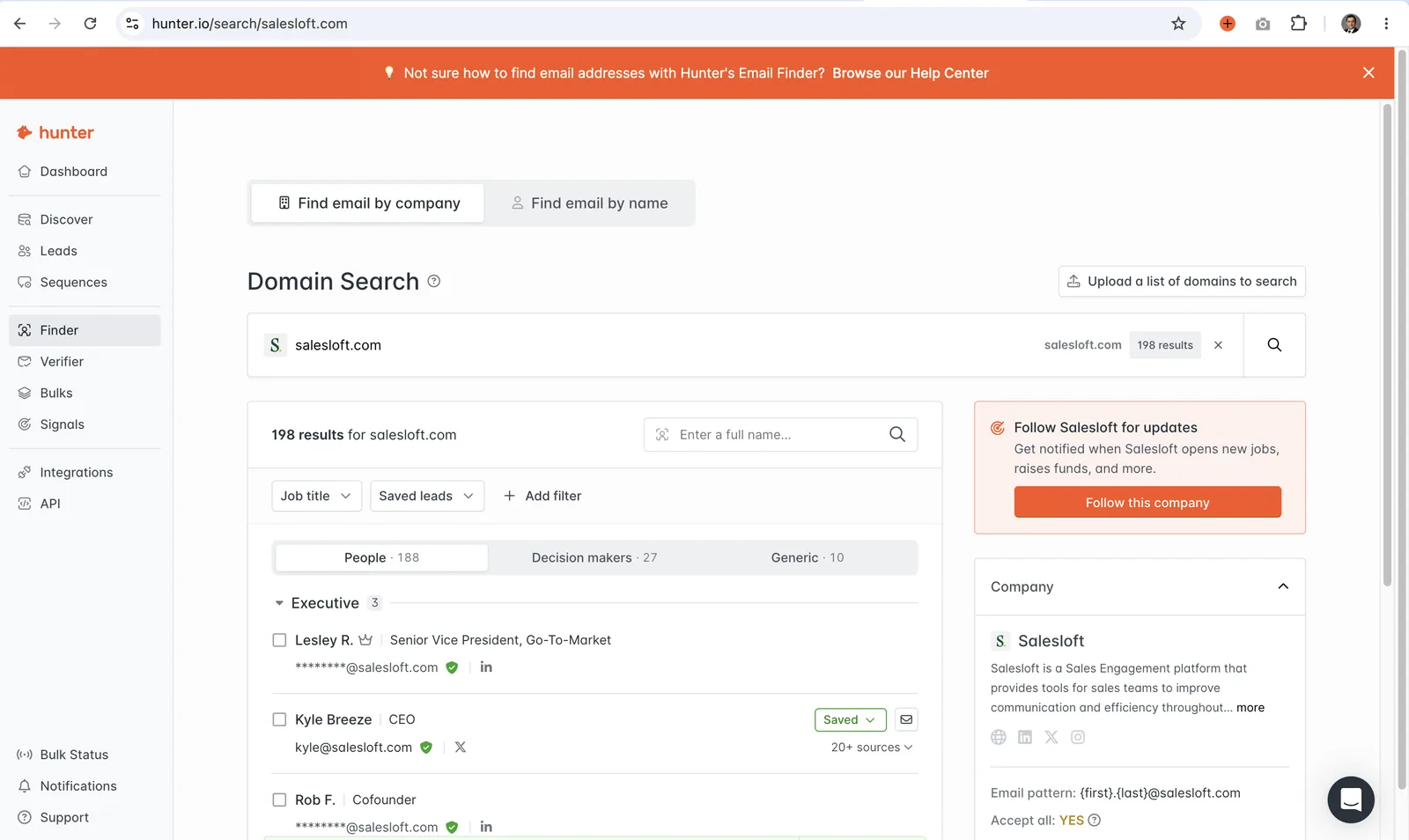The height and width of the screenshot is (840, 1409).
Task: Select Finder in the sidebar
Action: 85,330
